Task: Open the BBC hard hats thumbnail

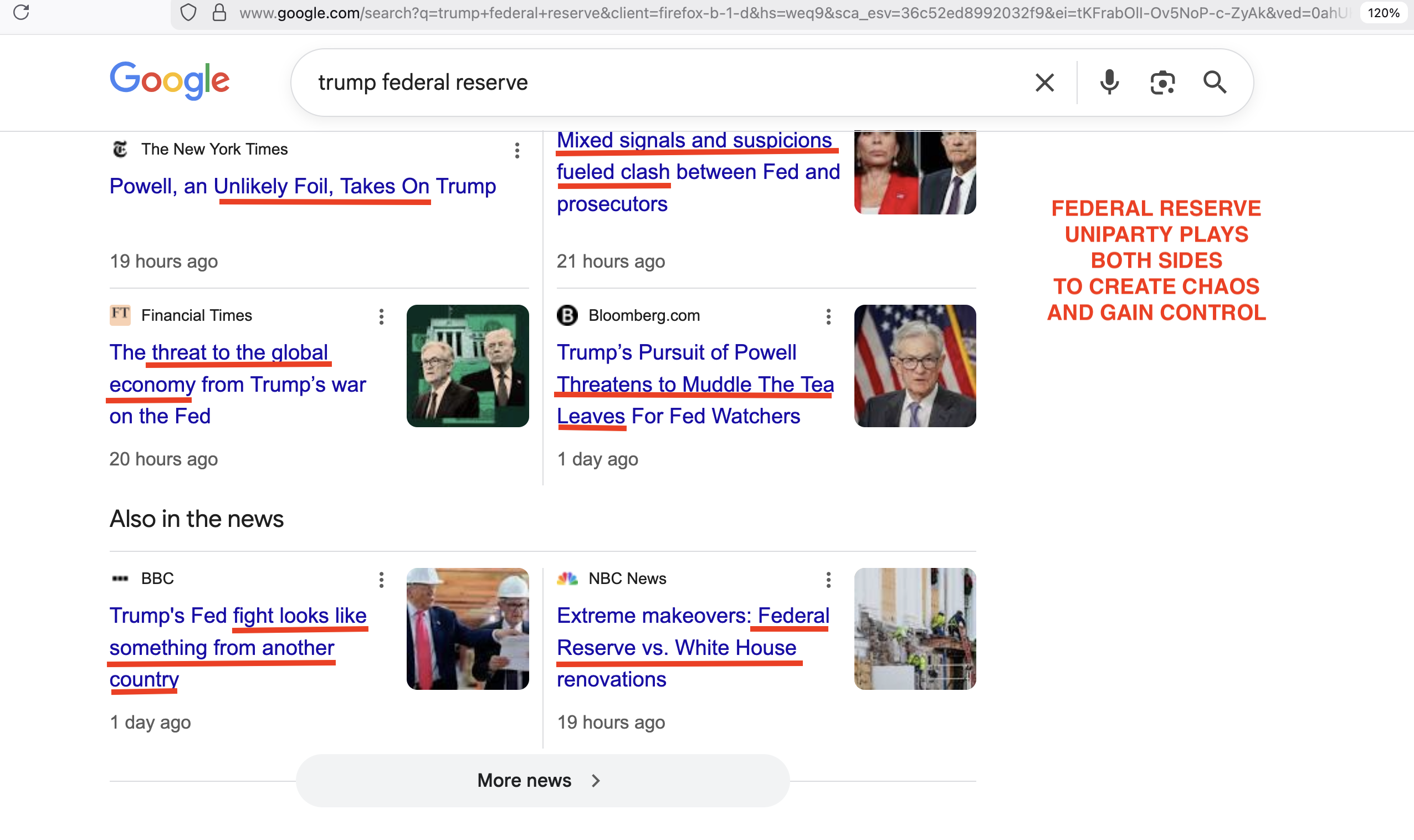Action: 468,628
